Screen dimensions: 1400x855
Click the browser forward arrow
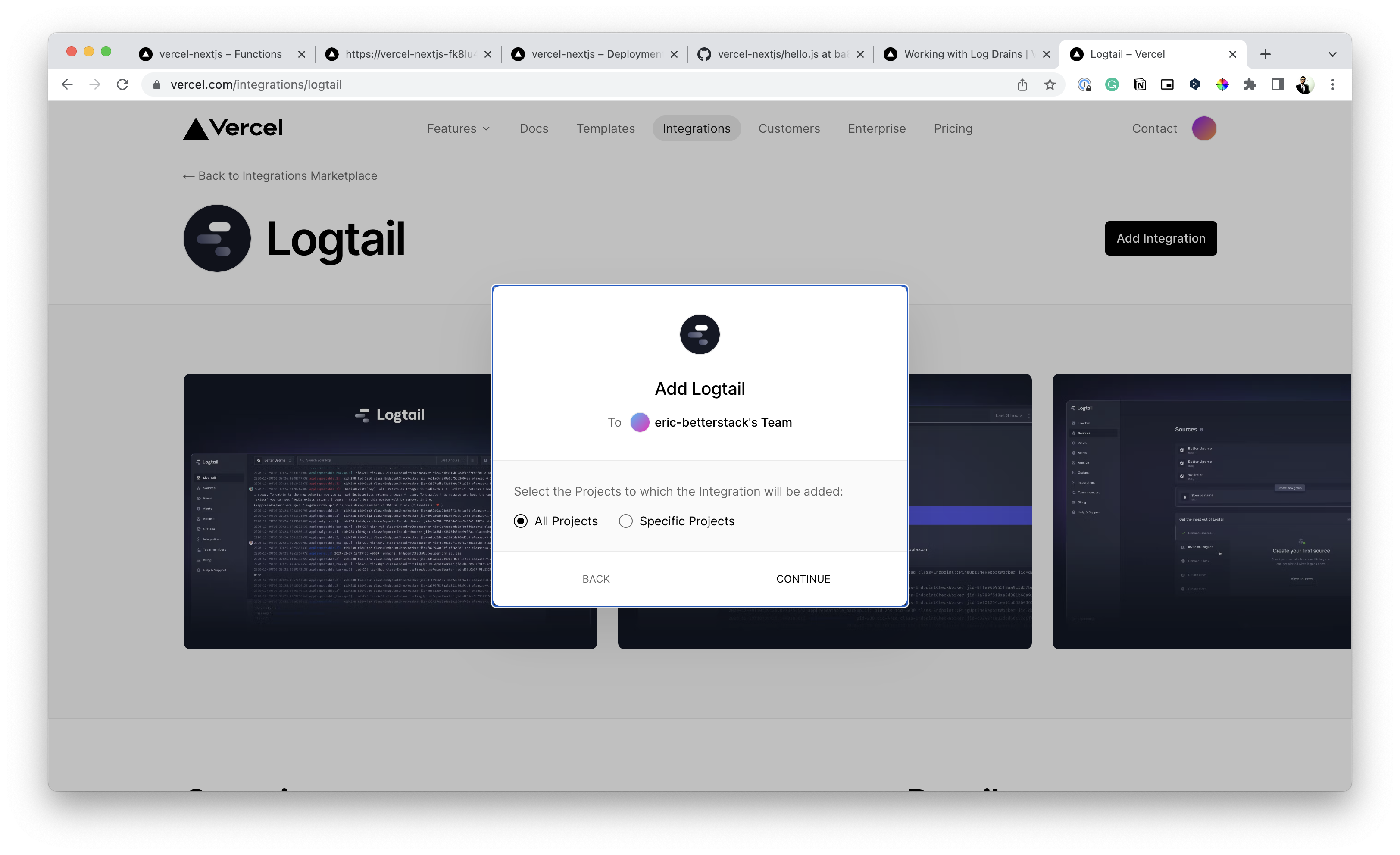[x=95, y=84]
